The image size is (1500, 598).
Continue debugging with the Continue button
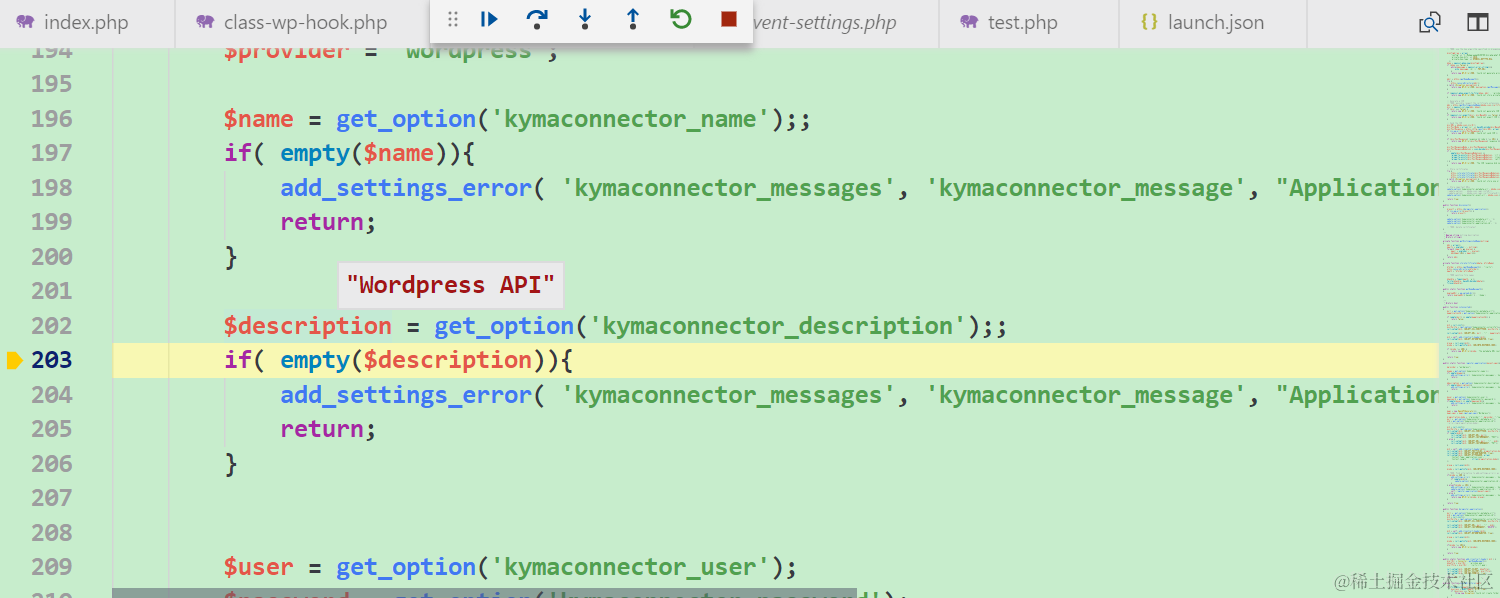tap(489, 19)
